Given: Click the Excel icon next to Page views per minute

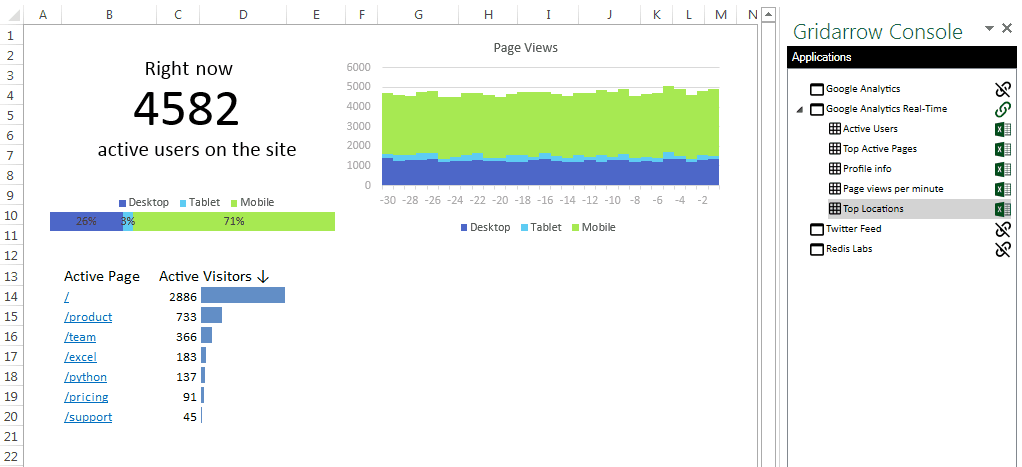Looking at the screenshot, I should 1002,189.
